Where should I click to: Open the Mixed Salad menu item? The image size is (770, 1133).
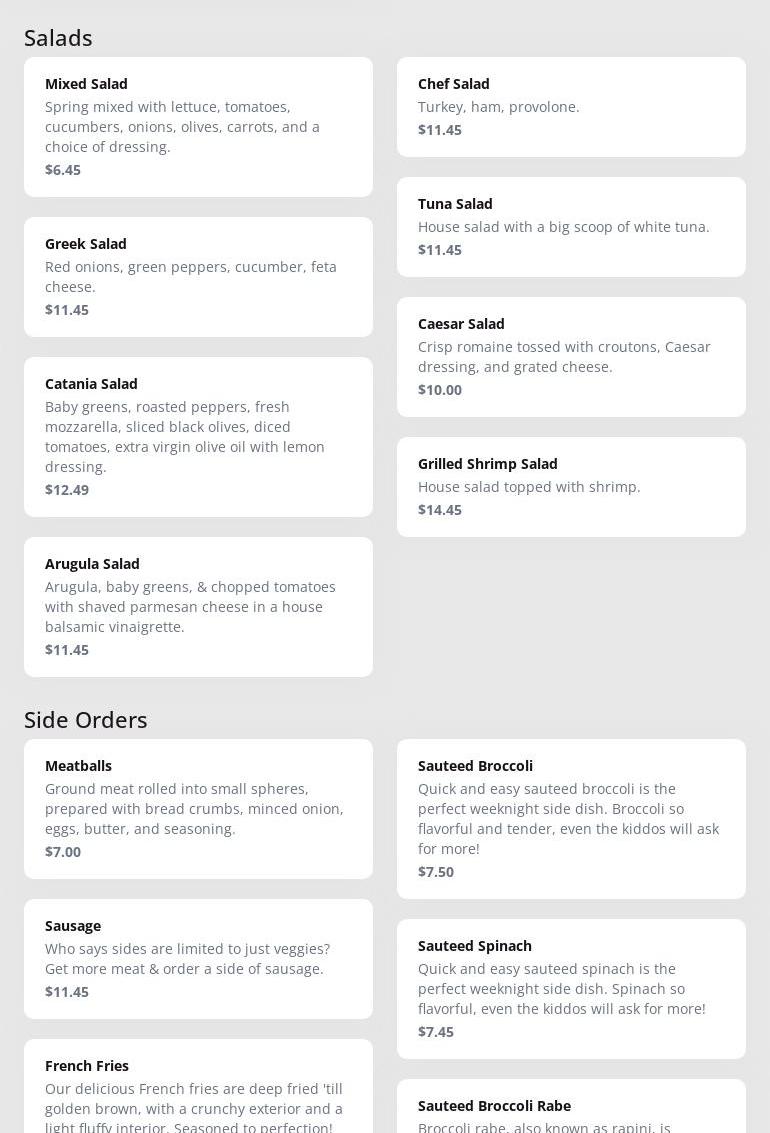198,126
